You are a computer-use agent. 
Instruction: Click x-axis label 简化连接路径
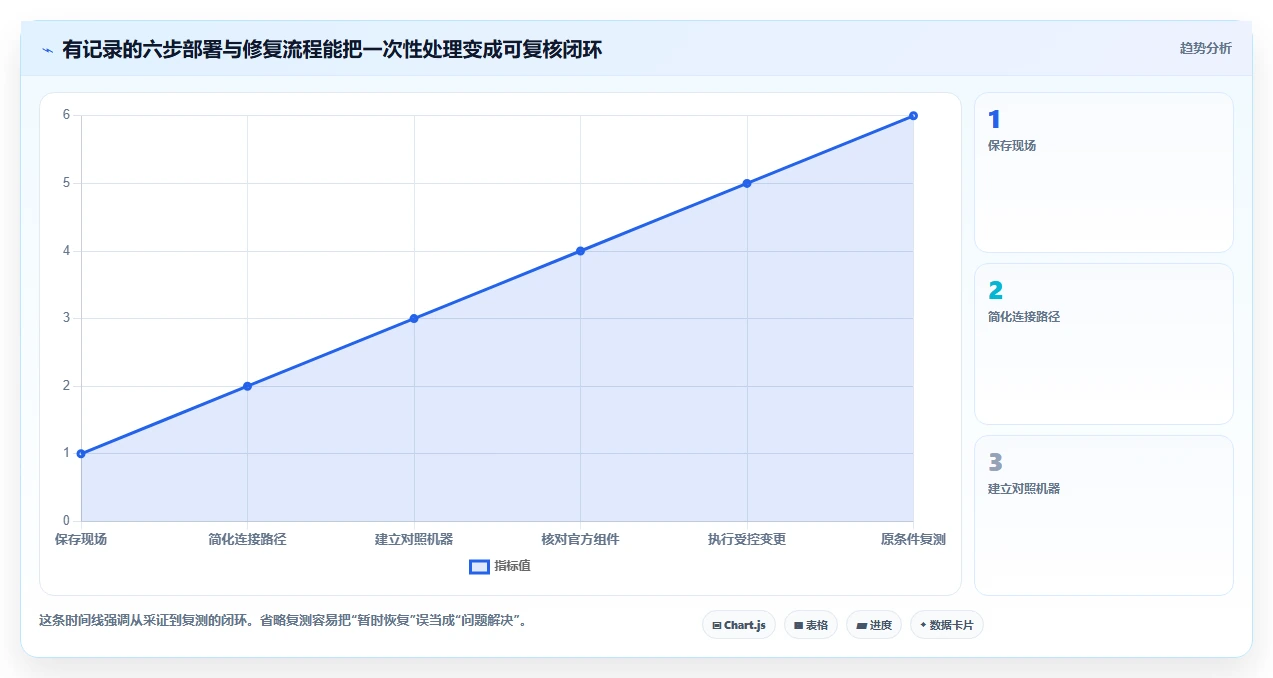pos(247,539)
